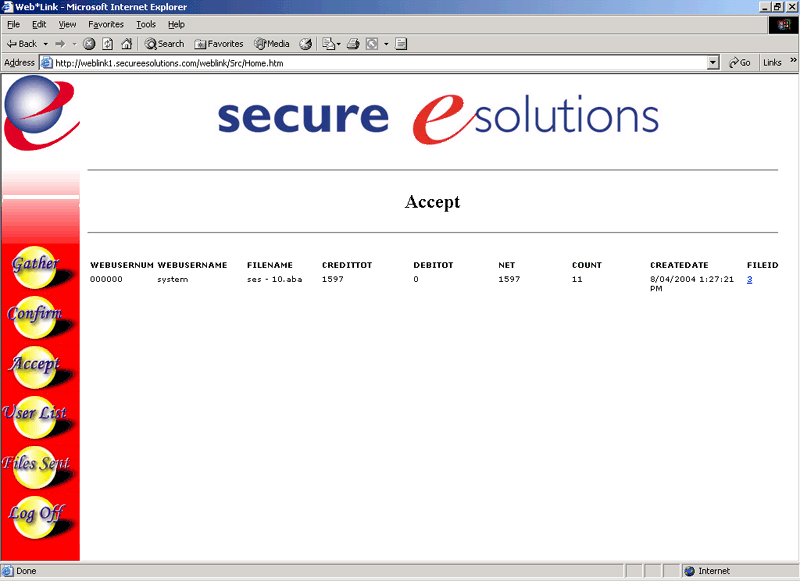
Task: Click the WEBUSERNAME column header
Action: [192, 265]
